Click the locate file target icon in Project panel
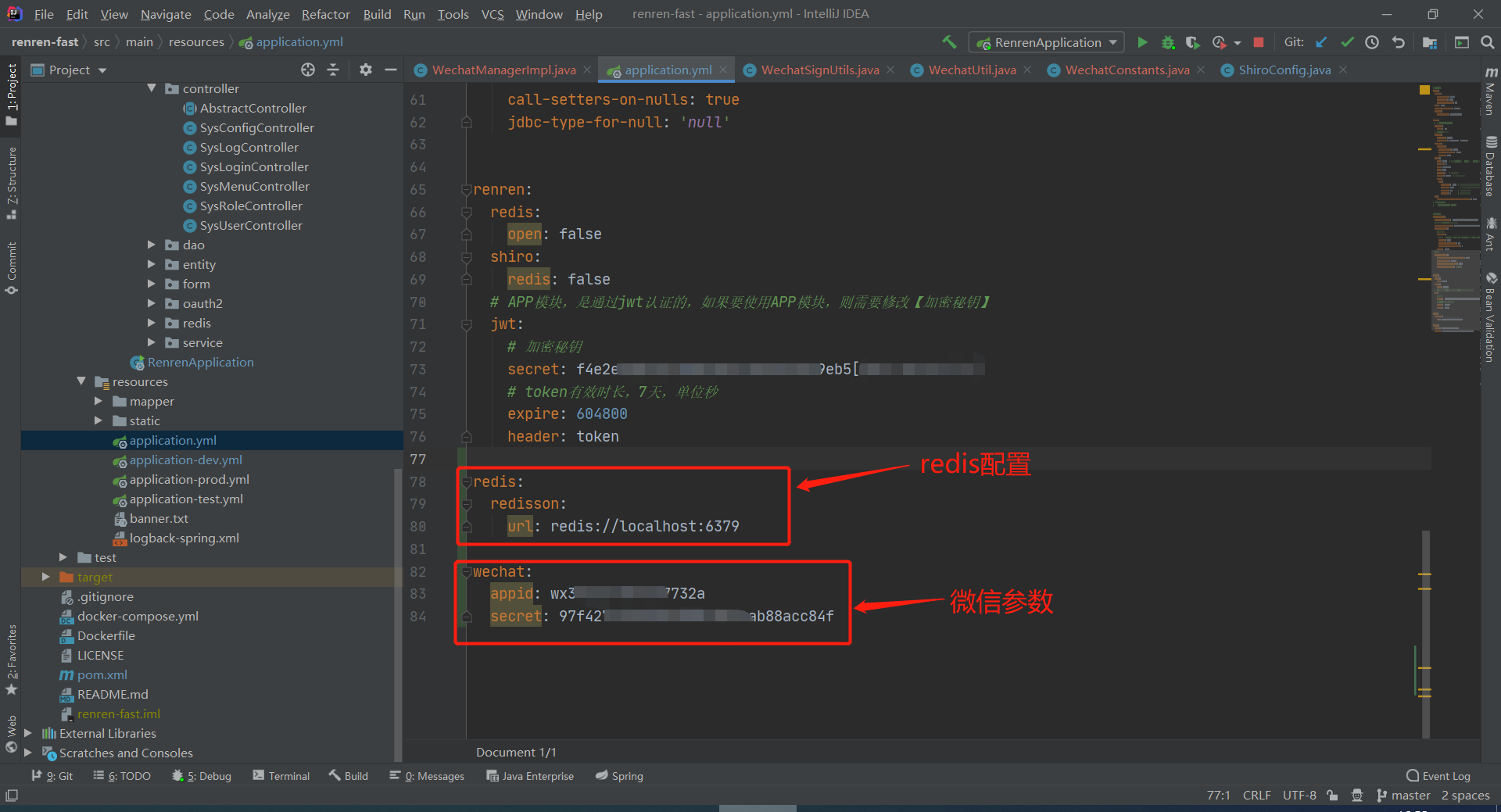The height and width of the screenshot is (812, 1501). tap(308, 70)
